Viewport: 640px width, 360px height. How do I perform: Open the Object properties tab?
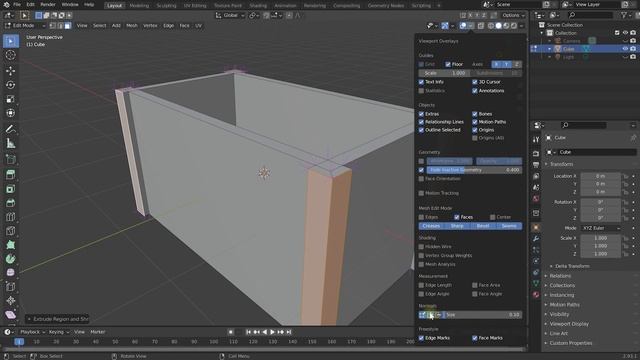536,227
